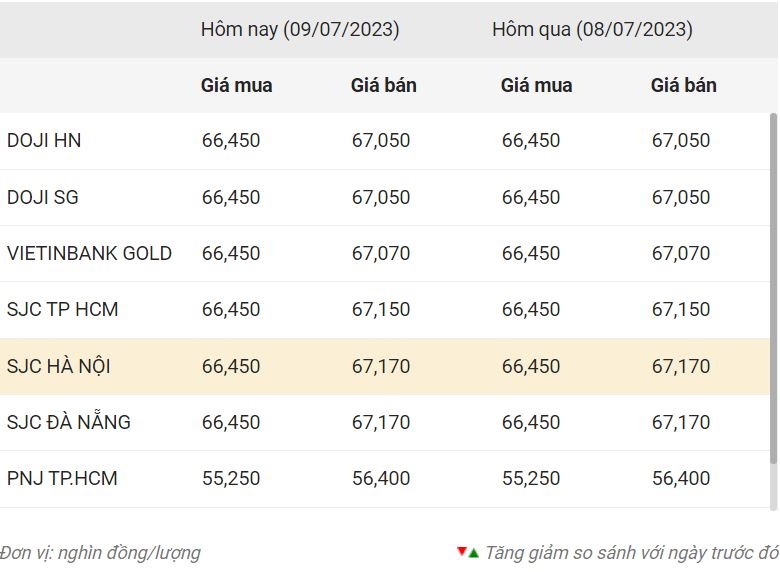Click yesterday's Giá bán column header
Viewport: 780px width, 572px height.
pos(683,86)
